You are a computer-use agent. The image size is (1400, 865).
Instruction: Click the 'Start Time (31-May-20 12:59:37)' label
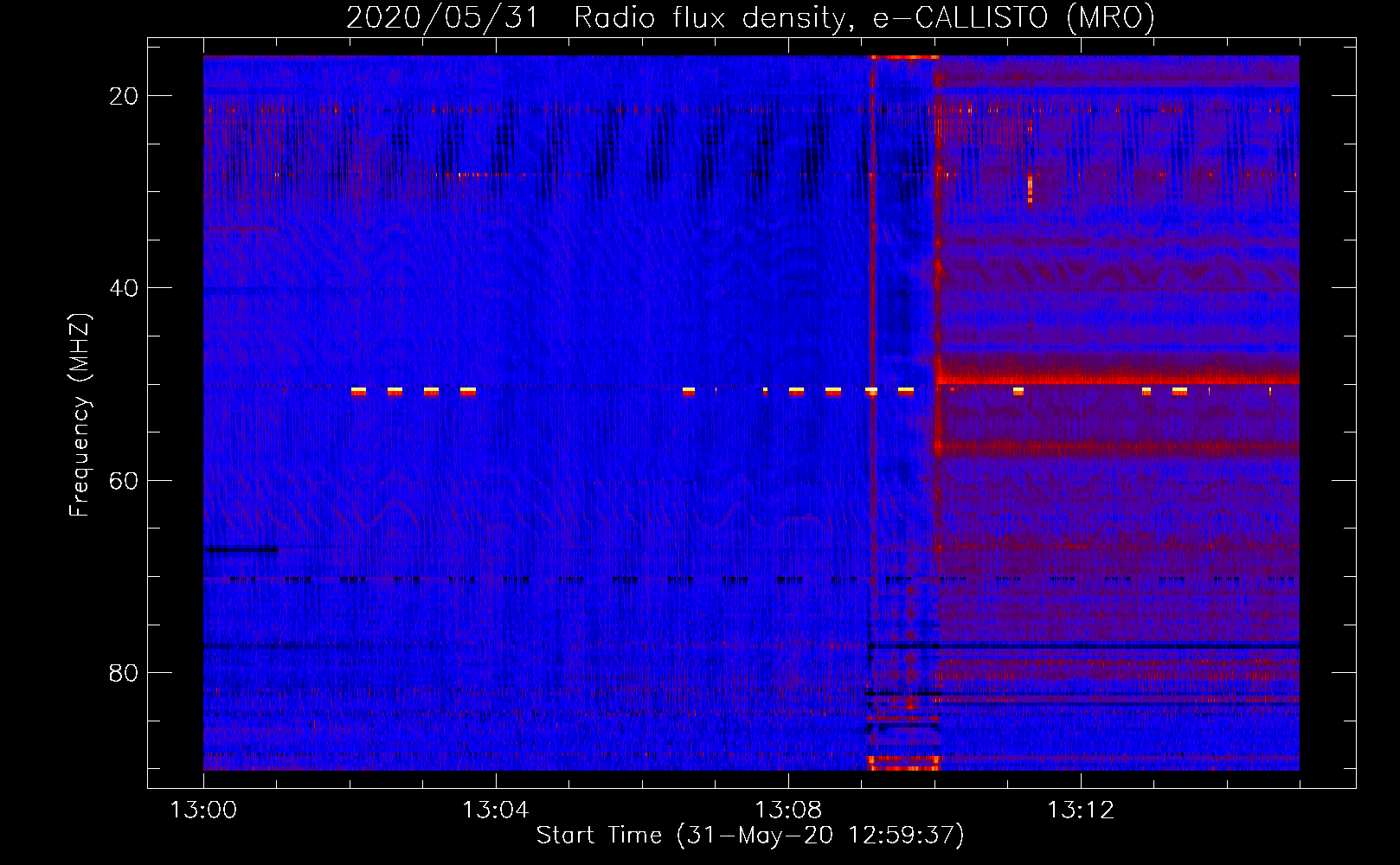(x=749, y=836)
